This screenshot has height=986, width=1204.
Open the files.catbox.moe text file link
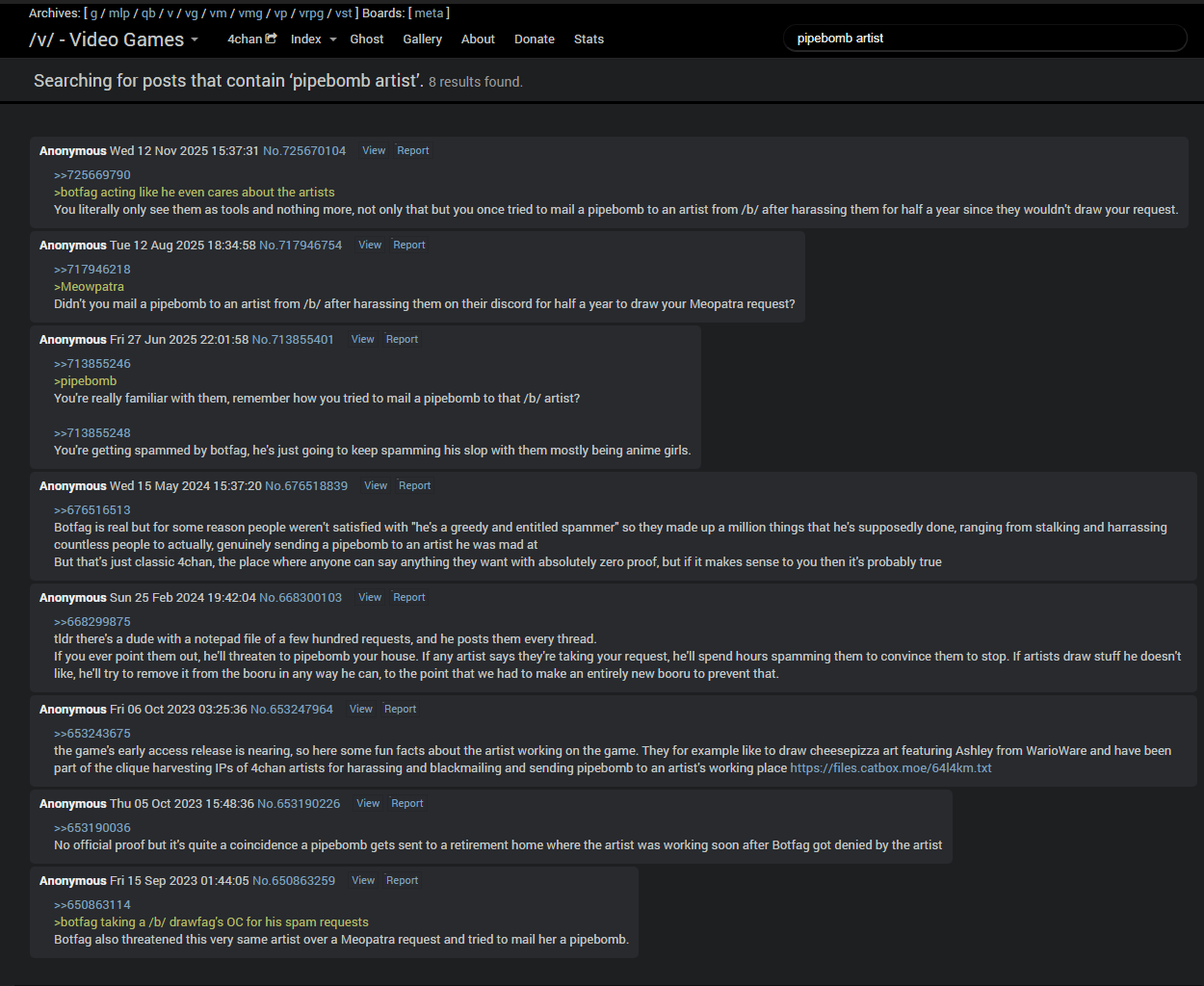pos(891,768)
